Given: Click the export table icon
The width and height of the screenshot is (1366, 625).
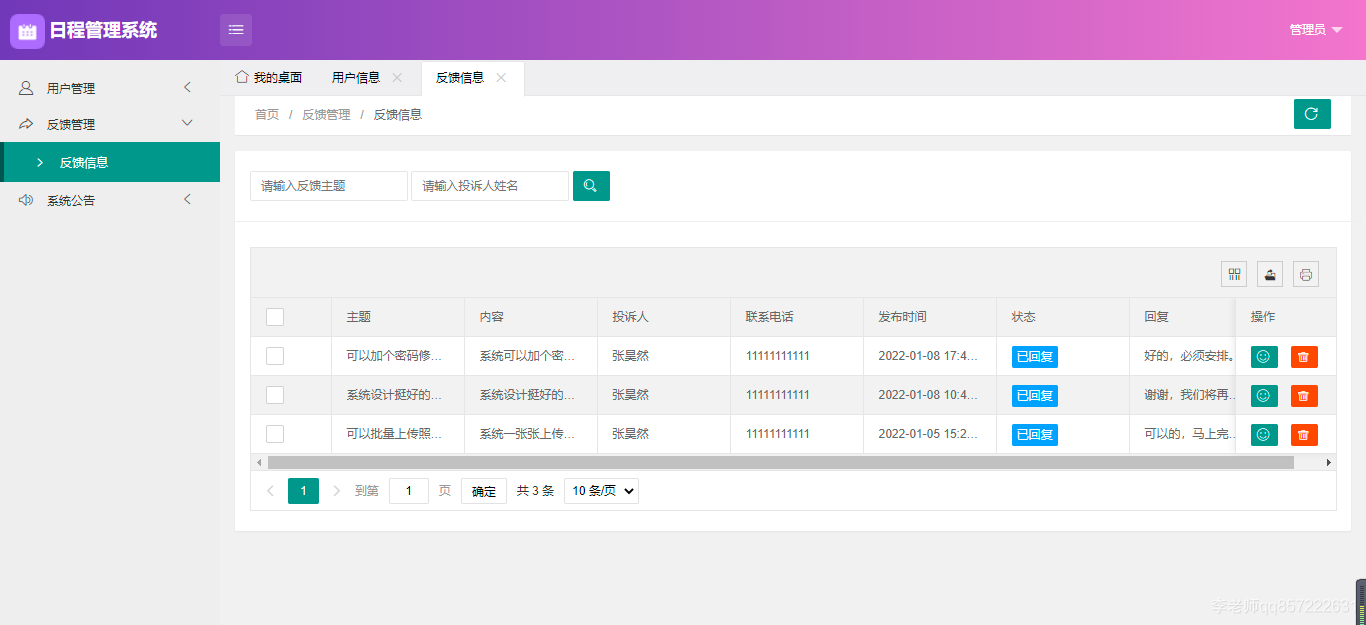Looking at the screenshot, I should (x=1270, y=274).
